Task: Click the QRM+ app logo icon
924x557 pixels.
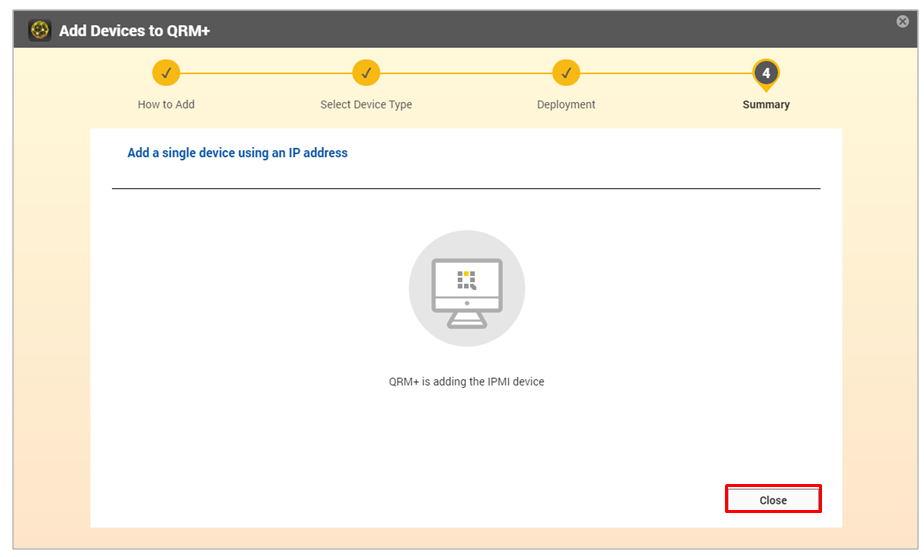Action: (x=40, y=30)
